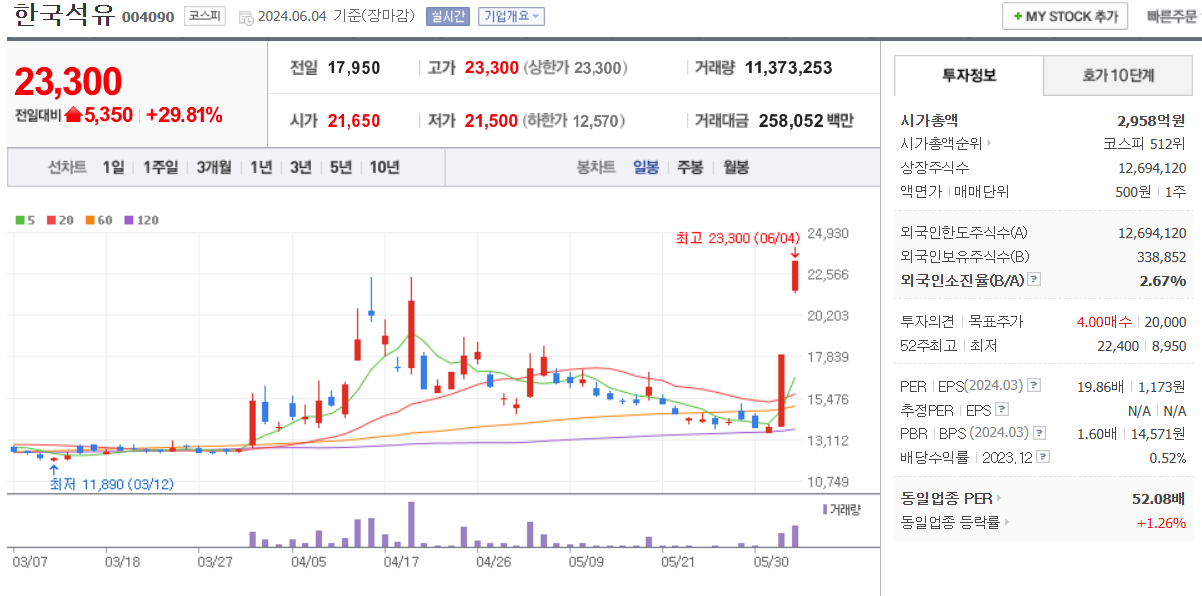The width and height of the screenshot is (1202, 596).
Task: Switch candle chart to 주봉
Action: pyautogui.click(x=690, y=167)
